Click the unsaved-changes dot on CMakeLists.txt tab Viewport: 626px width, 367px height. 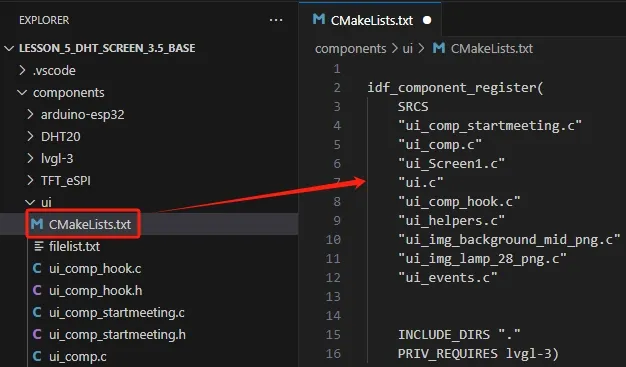click(427, 20)
